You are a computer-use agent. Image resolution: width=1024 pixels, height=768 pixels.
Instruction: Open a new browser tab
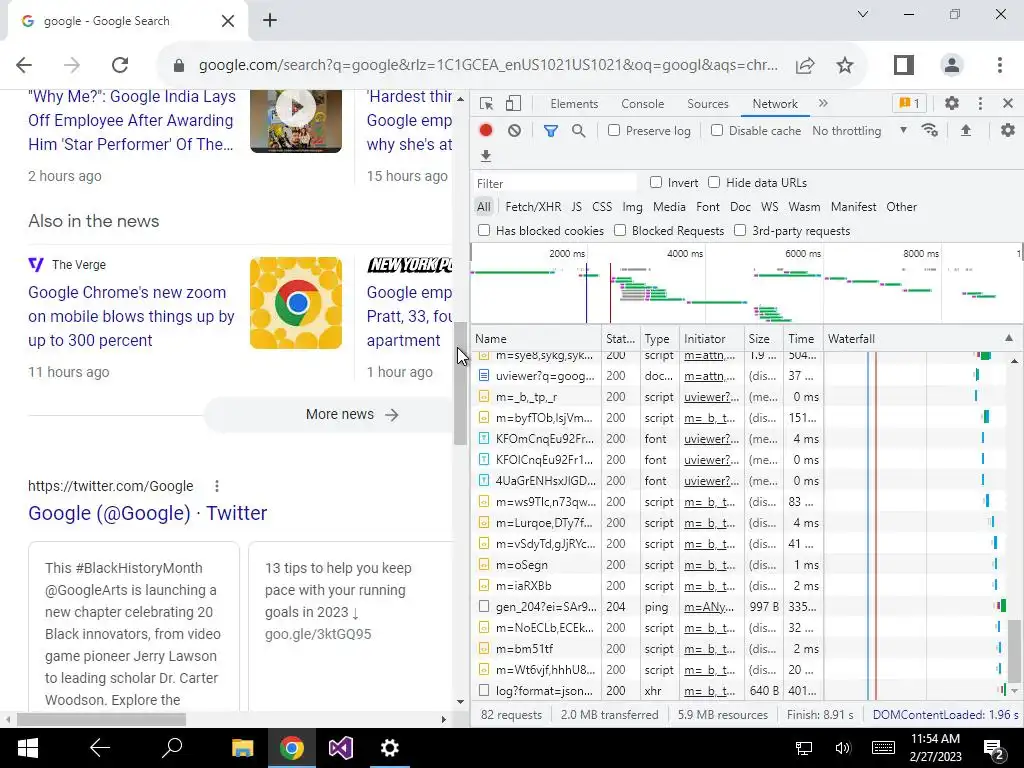point(270,20)
